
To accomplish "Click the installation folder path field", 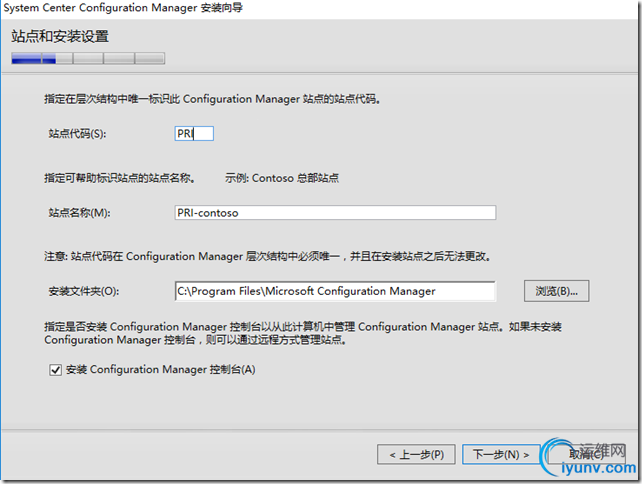I will [335, 291].
